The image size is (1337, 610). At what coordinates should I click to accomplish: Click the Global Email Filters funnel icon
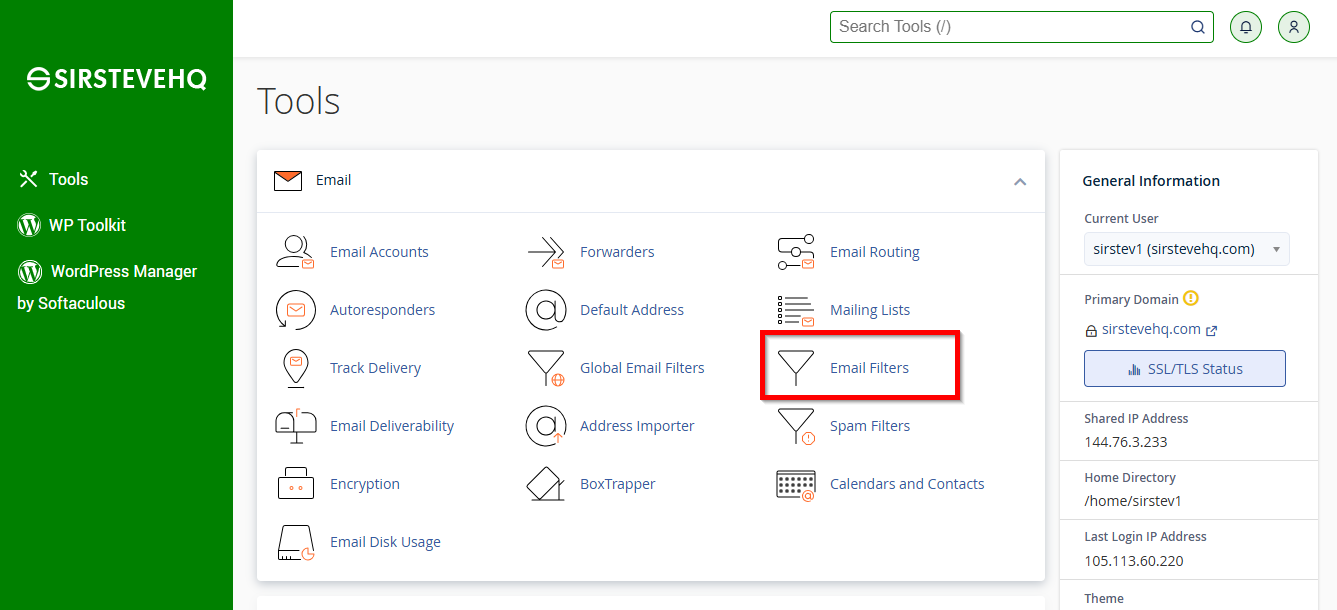tap(546, 368)
